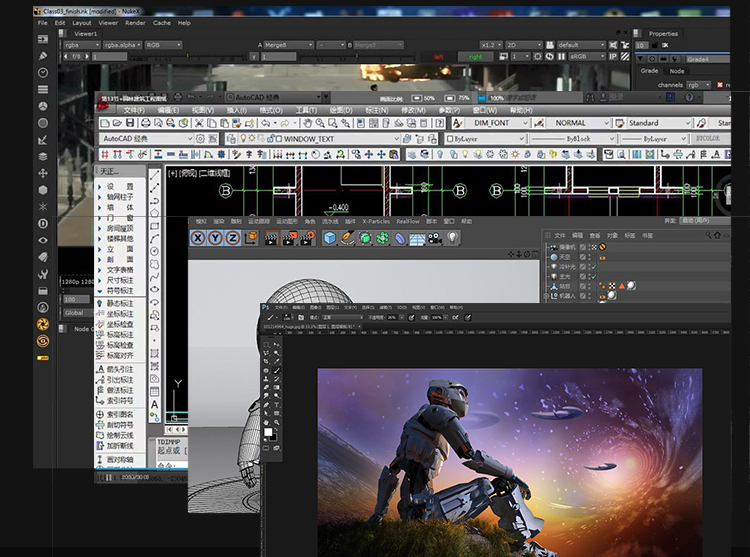The image size is (750, 557).
Task: Click the Nuke Views eye icon
Action: tap(43, 240)
